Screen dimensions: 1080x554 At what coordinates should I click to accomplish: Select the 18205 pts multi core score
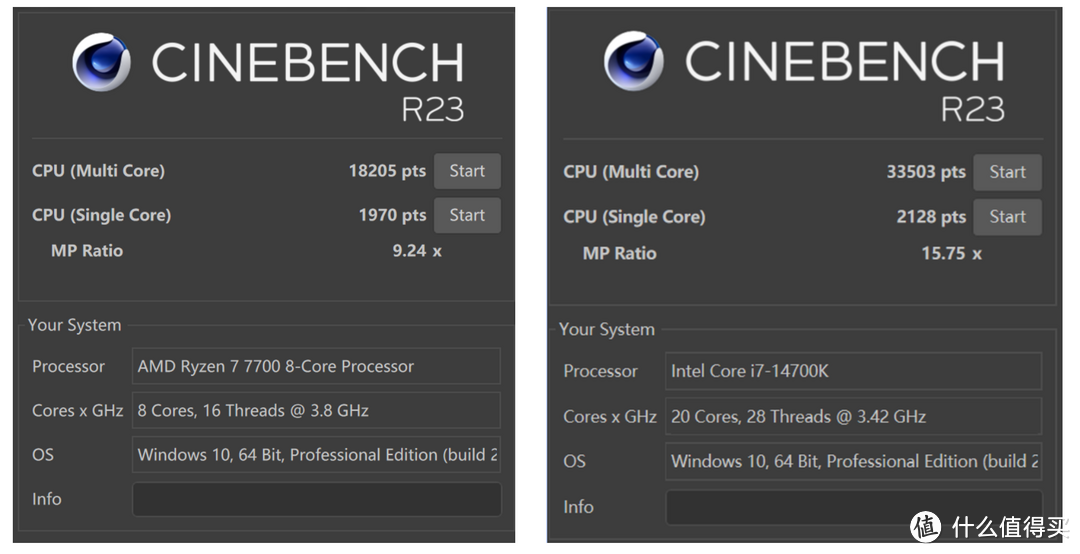pyautogui.click(x=387, y=171)
